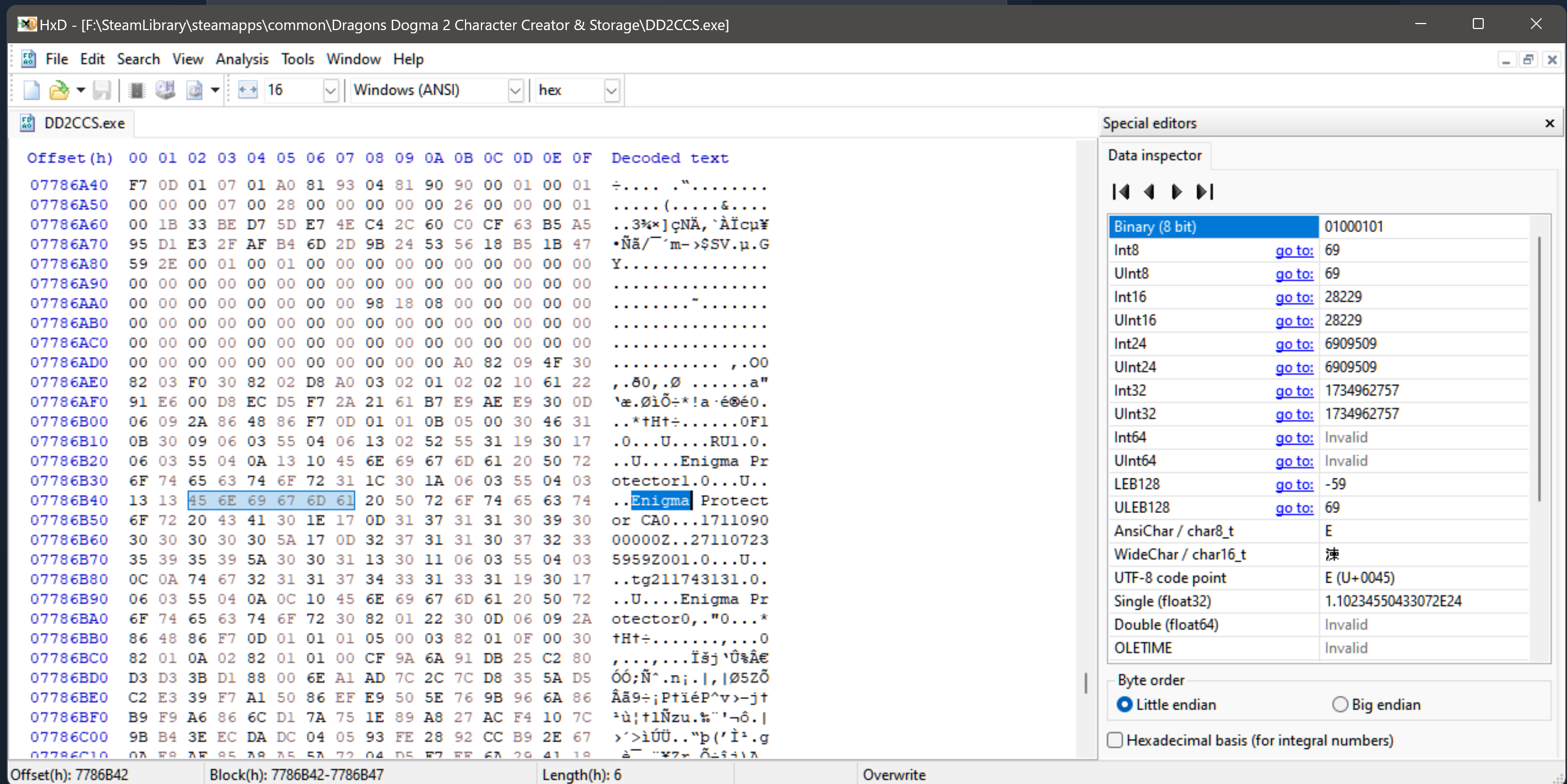Screen dimensions: 1567x784
Task: Click the Open disk image toolbar icon
Action: pyautogui.click(x=194, y=91)
